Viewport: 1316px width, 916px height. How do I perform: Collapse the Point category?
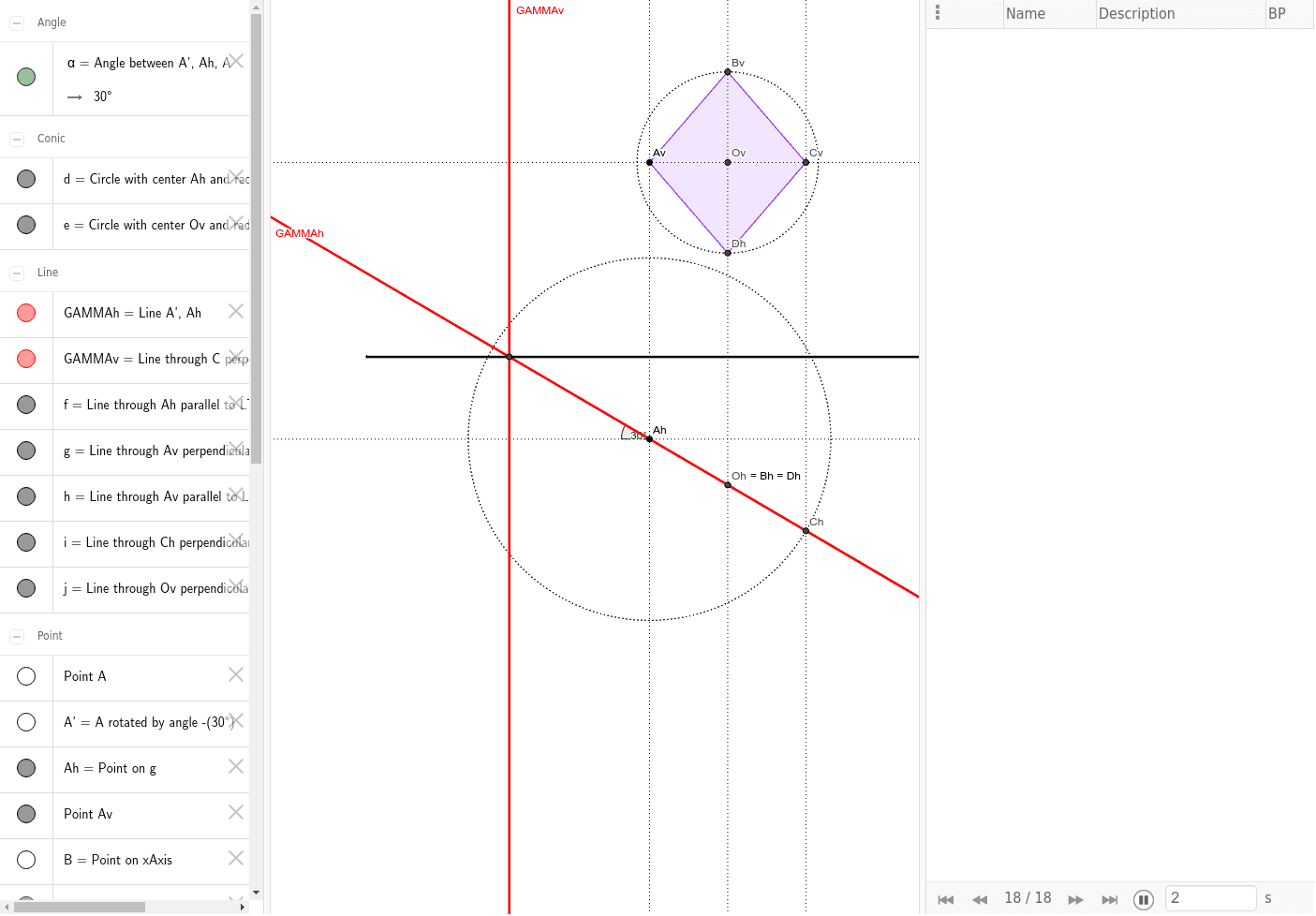point(17,636)
